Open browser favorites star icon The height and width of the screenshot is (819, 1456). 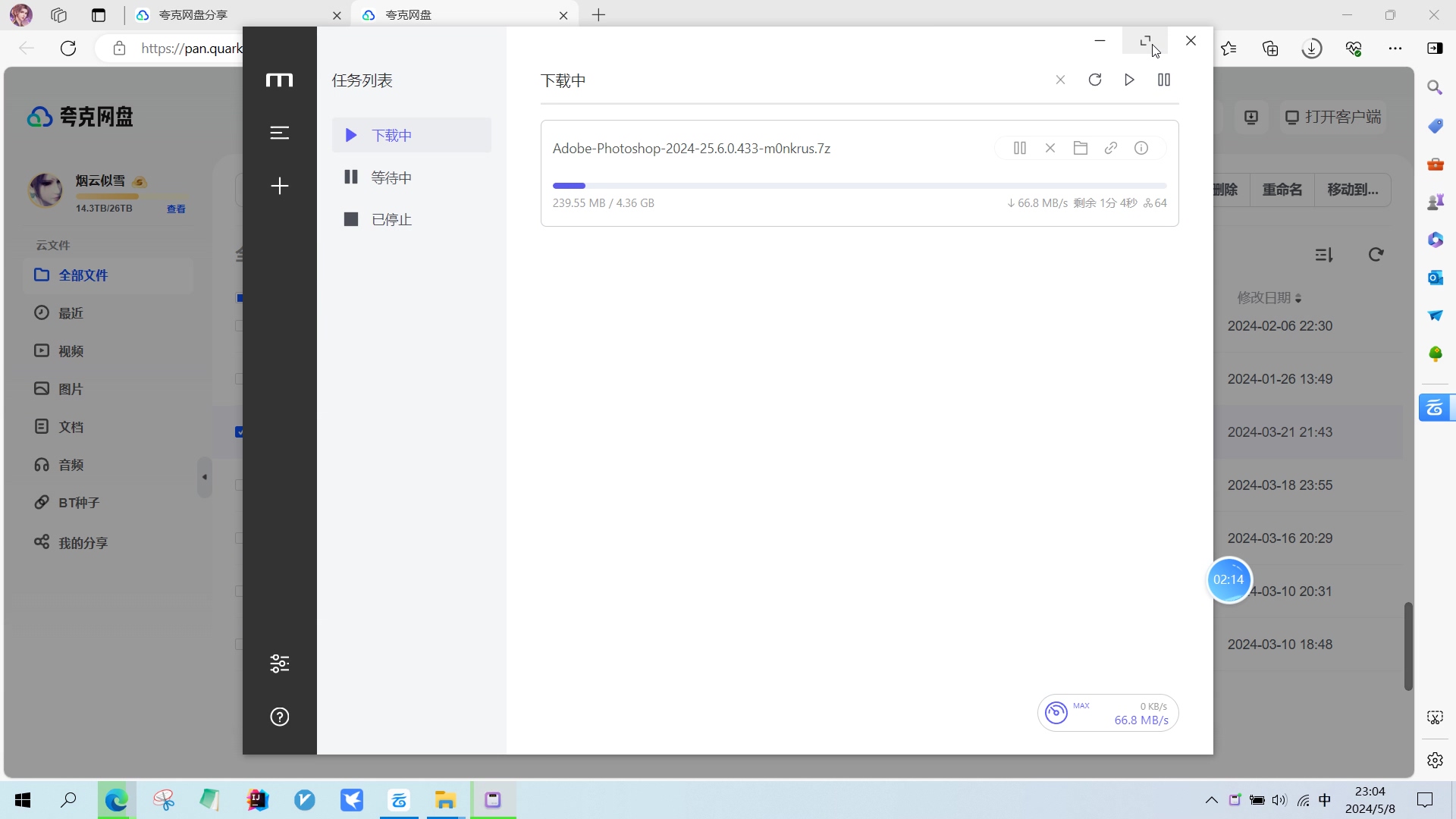[x=1229, y=49]
